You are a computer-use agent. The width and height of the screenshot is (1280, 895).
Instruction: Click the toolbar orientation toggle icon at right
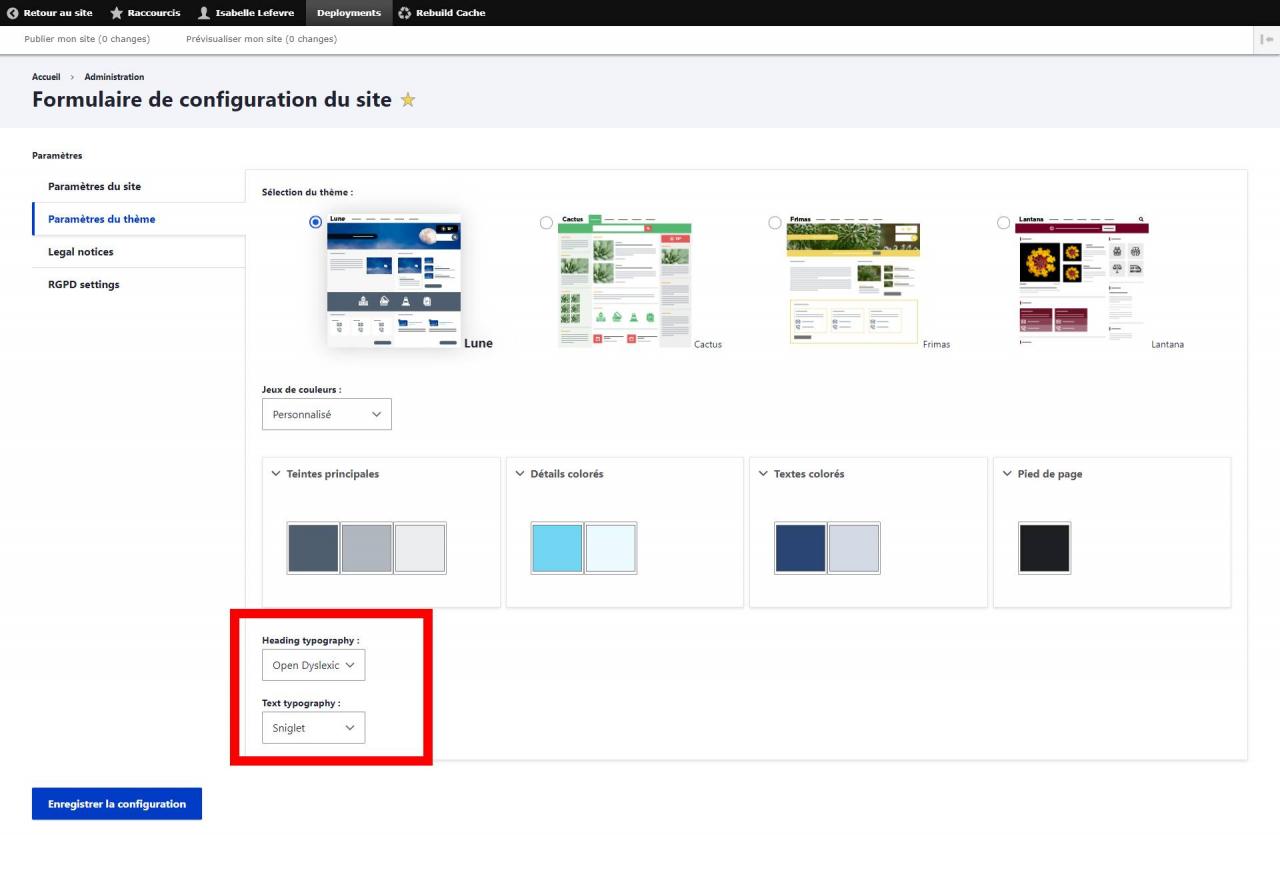click(1267, 40)
